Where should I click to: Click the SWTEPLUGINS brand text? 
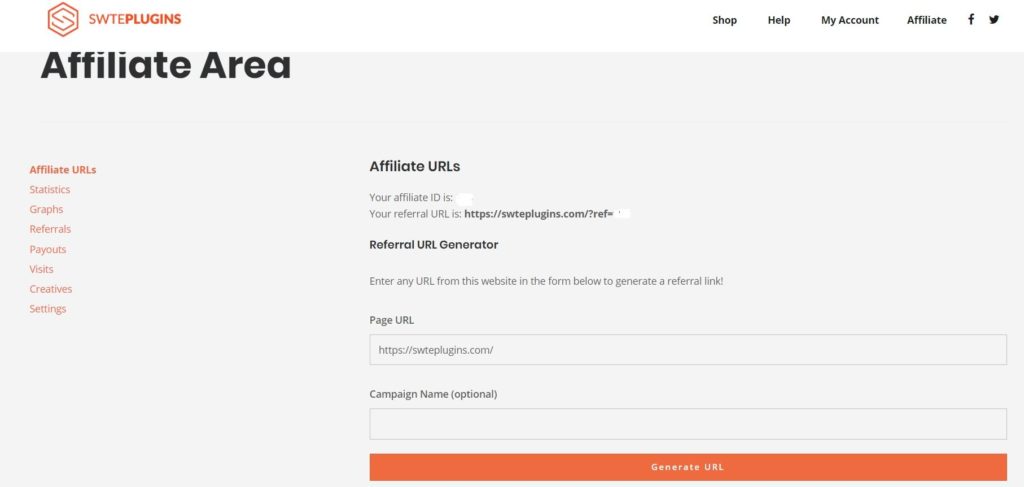click(135, 19)
